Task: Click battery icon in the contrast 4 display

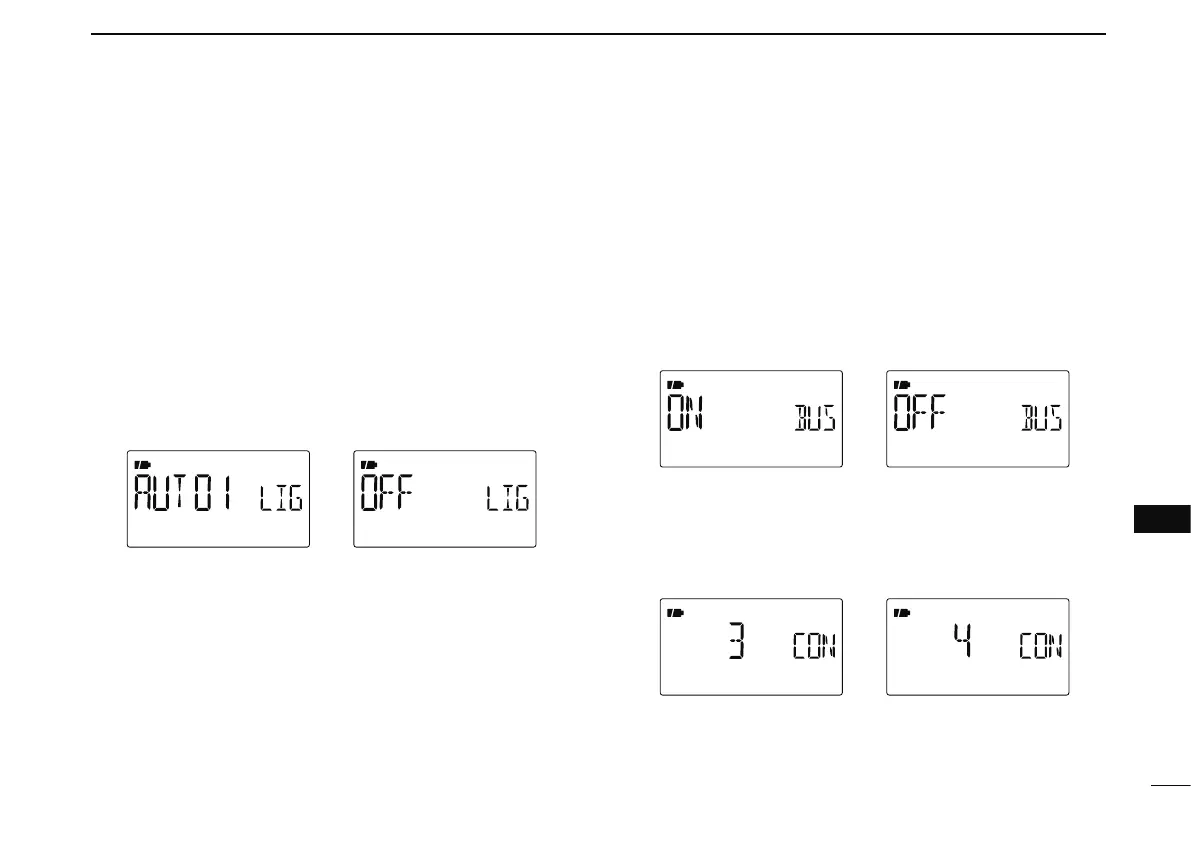Action: pyautogui.click(x=902, y=611)
